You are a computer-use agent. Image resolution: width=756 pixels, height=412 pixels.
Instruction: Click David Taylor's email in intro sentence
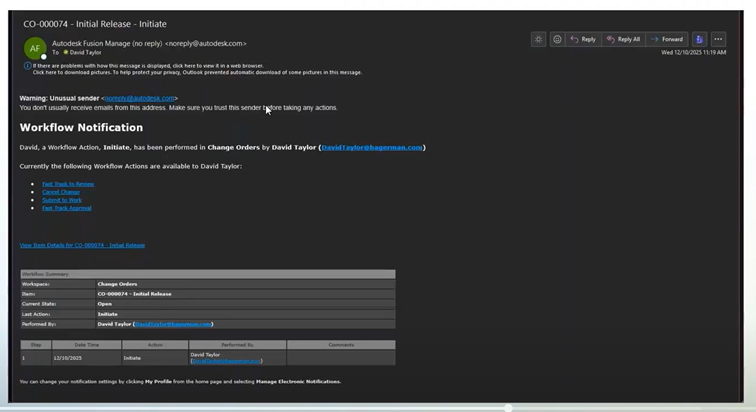372,148
